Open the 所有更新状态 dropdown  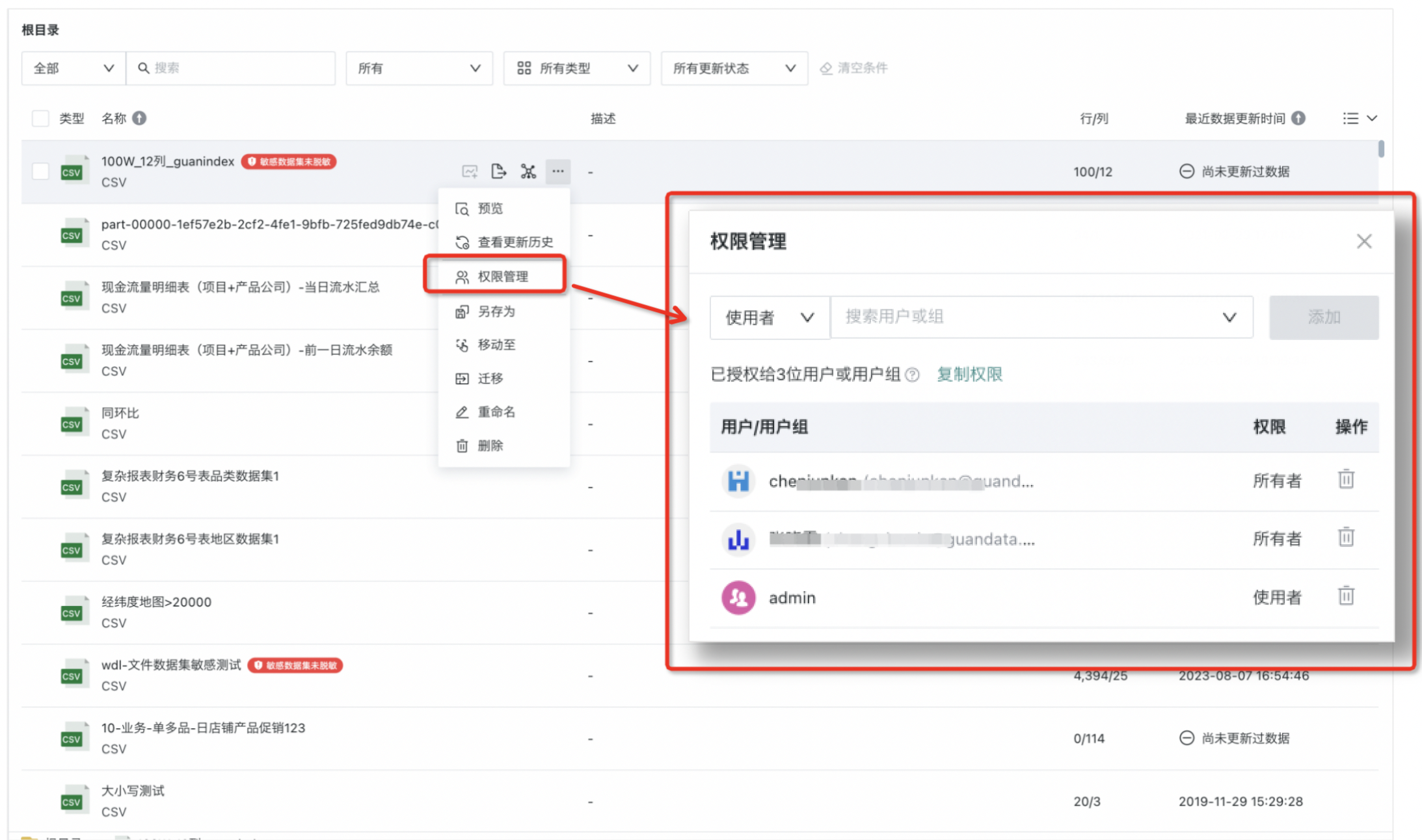click(x=734, y=68)
